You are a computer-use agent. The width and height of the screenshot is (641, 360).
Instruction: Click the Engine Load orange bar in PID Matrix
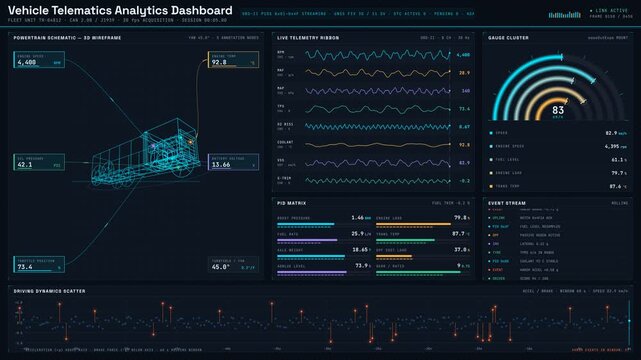(413, 224)
